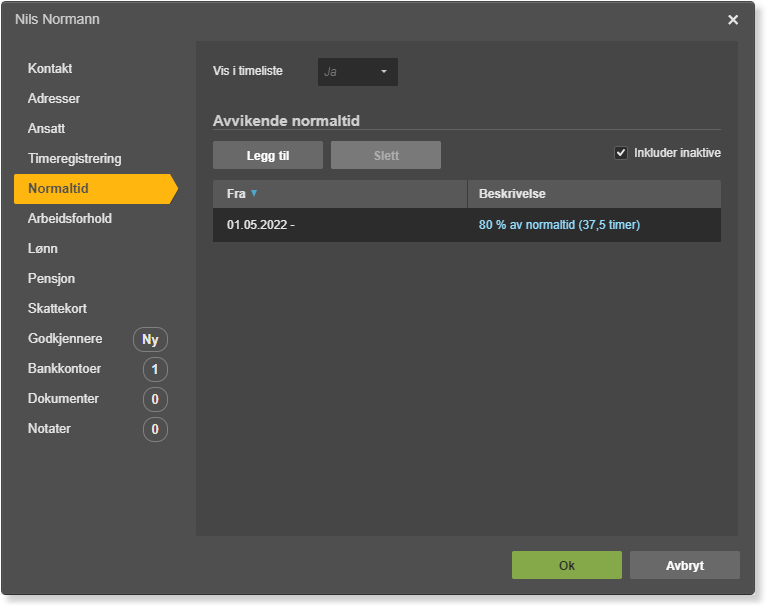Click the Slett button
768x608 pixels.
[386, 155]
